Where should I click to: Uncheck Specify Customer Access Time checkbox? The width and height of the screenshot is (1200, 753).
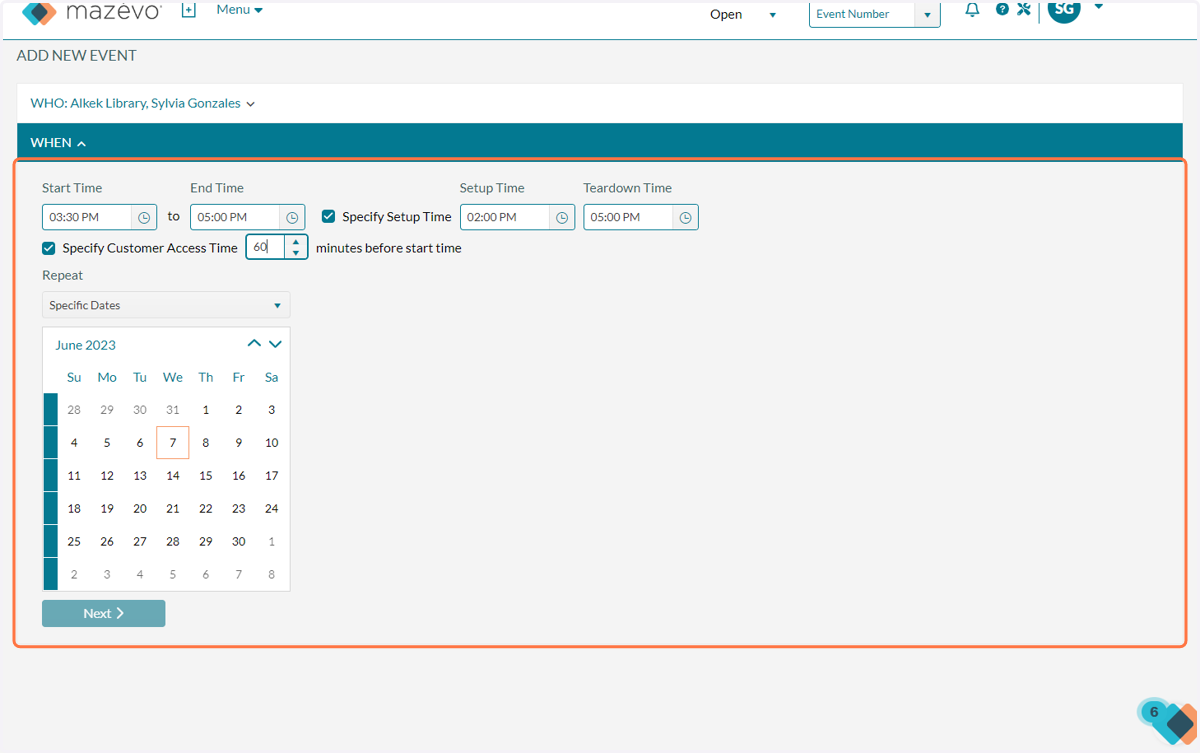click(x=48, y=248)
